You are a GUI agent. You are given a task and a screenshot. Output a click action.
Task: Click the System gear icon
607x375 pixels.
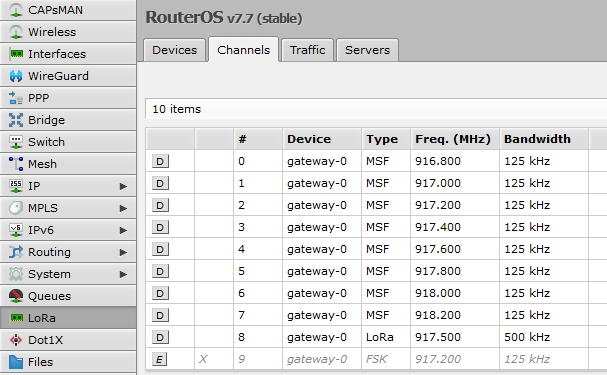16,274
